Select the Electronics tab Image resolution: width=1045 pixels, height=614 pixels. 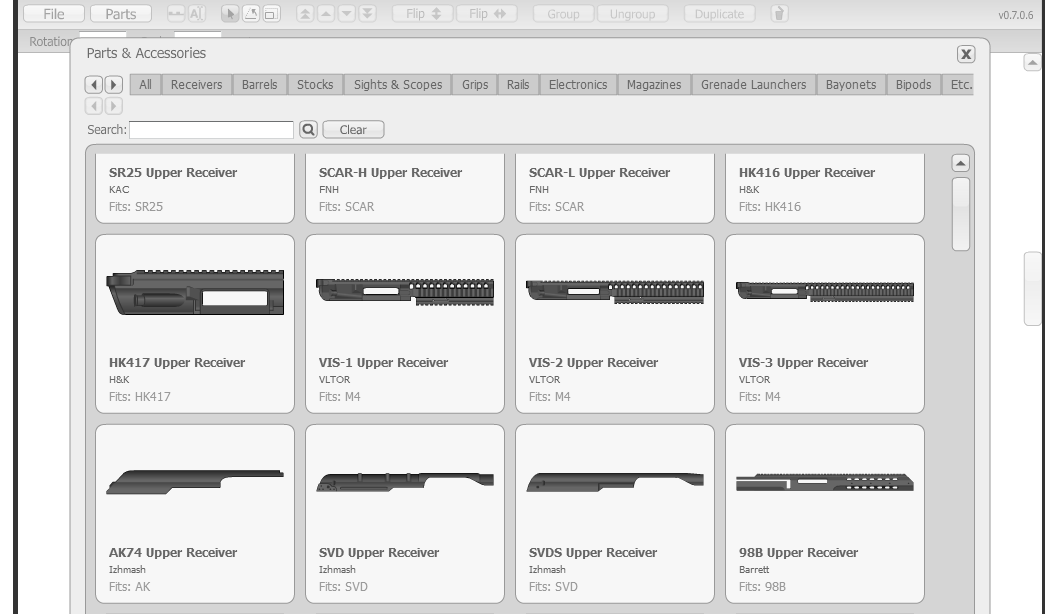(578, 85)
